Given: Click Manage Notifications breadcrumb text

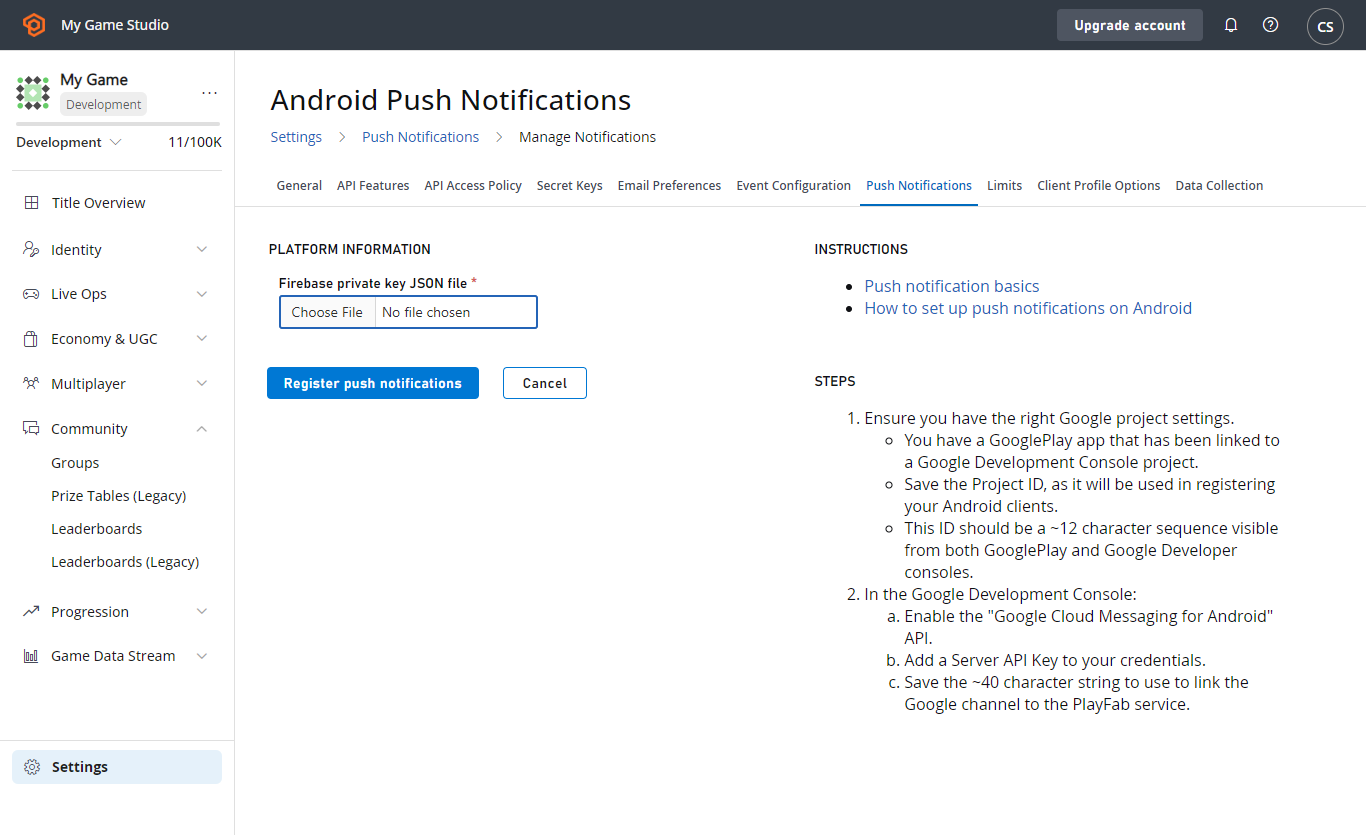Looking at the screenshot, I should click(588, 137).
